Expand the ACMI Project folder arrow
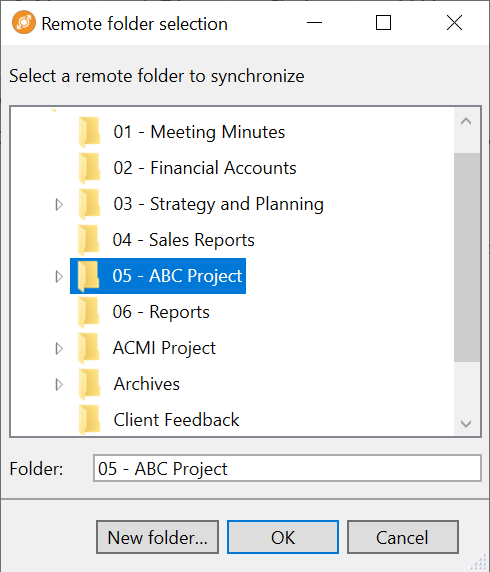Viewport: 490px width, 572px height. [x=59, y=348]
